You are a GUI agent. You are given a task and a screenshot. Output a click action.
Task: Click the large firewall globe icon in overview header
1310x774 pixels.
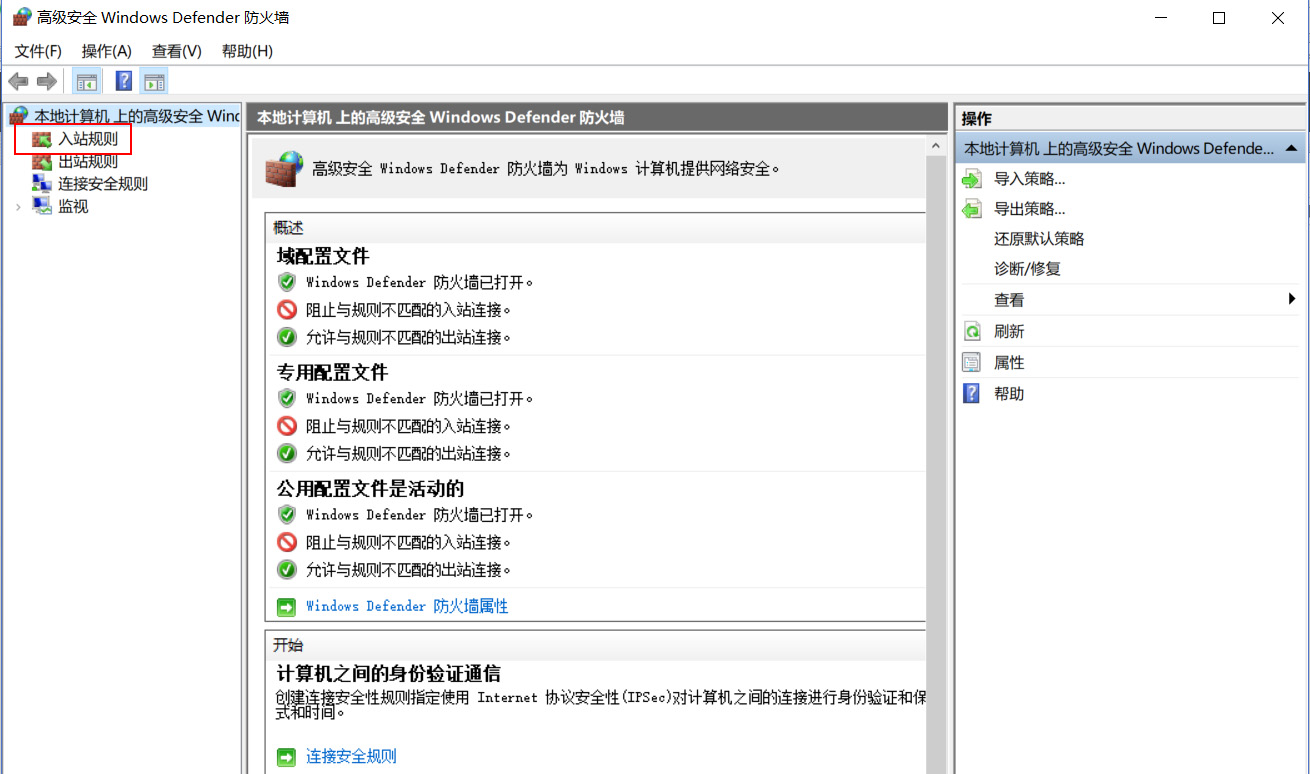point(284,168)
